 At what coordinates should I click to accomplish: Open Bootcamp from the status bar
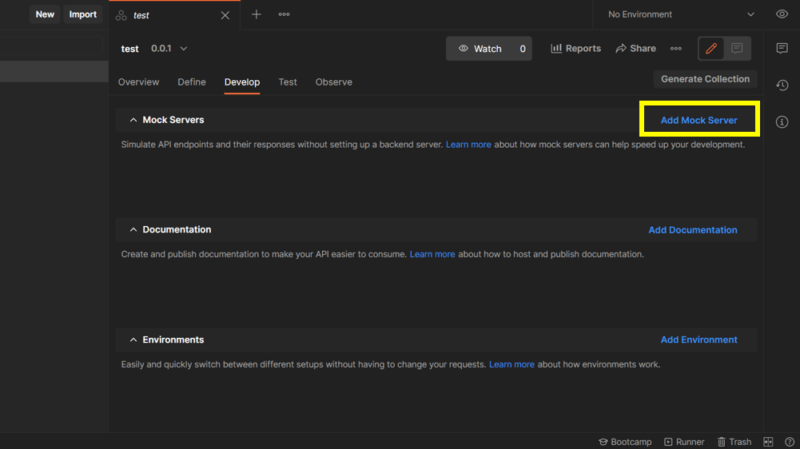pyautogui.click(x=625, y=442)
